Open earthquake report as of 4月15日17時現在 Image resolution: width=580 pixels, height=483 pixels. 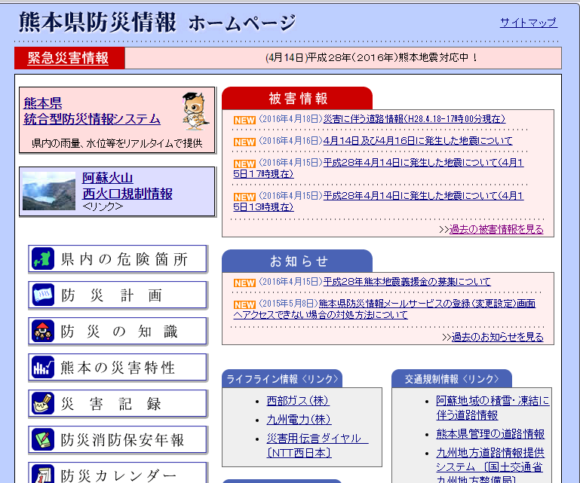378,168
